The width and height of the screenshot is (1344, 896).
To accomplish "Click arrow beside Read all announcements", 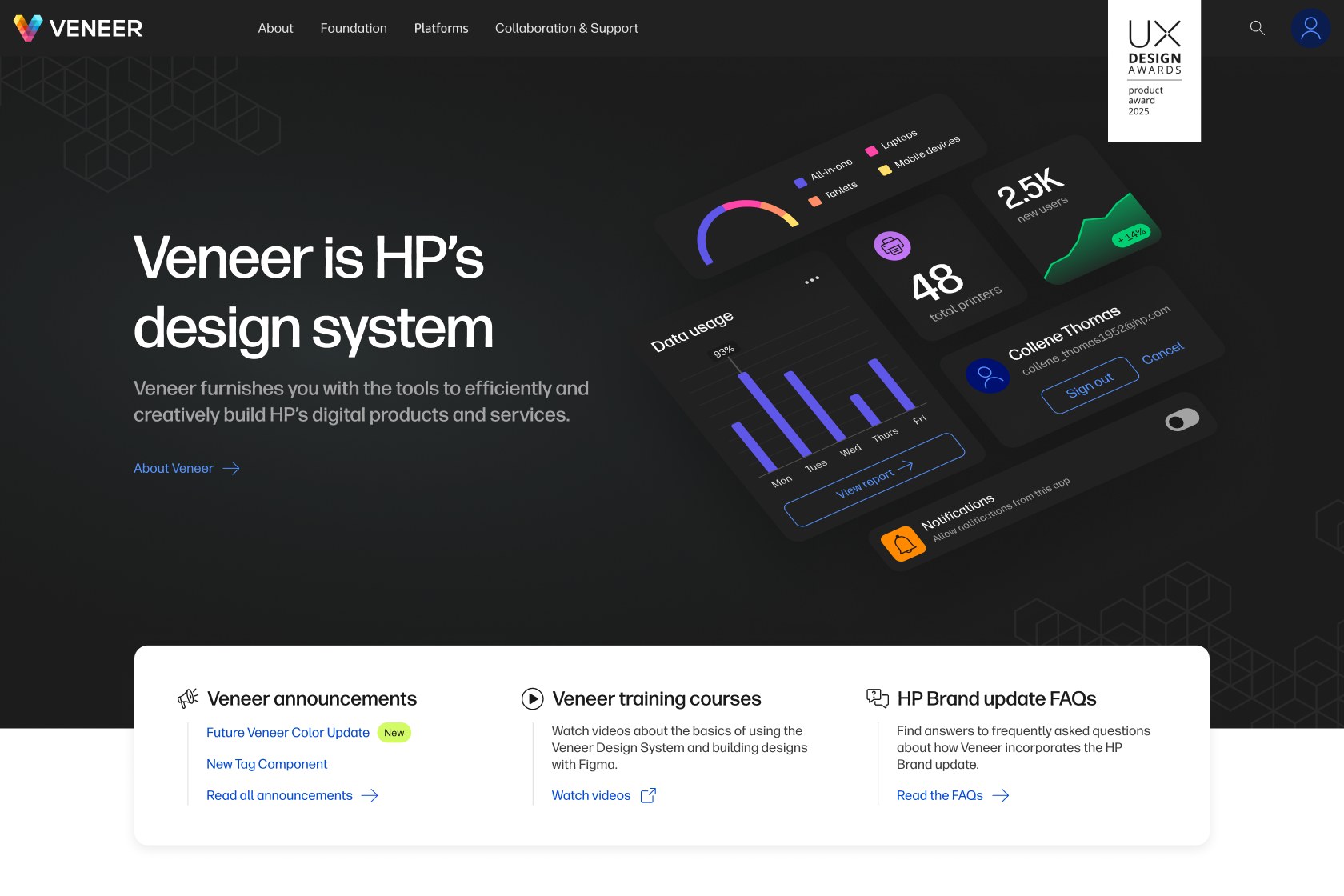I will click(x=370, y=795).
